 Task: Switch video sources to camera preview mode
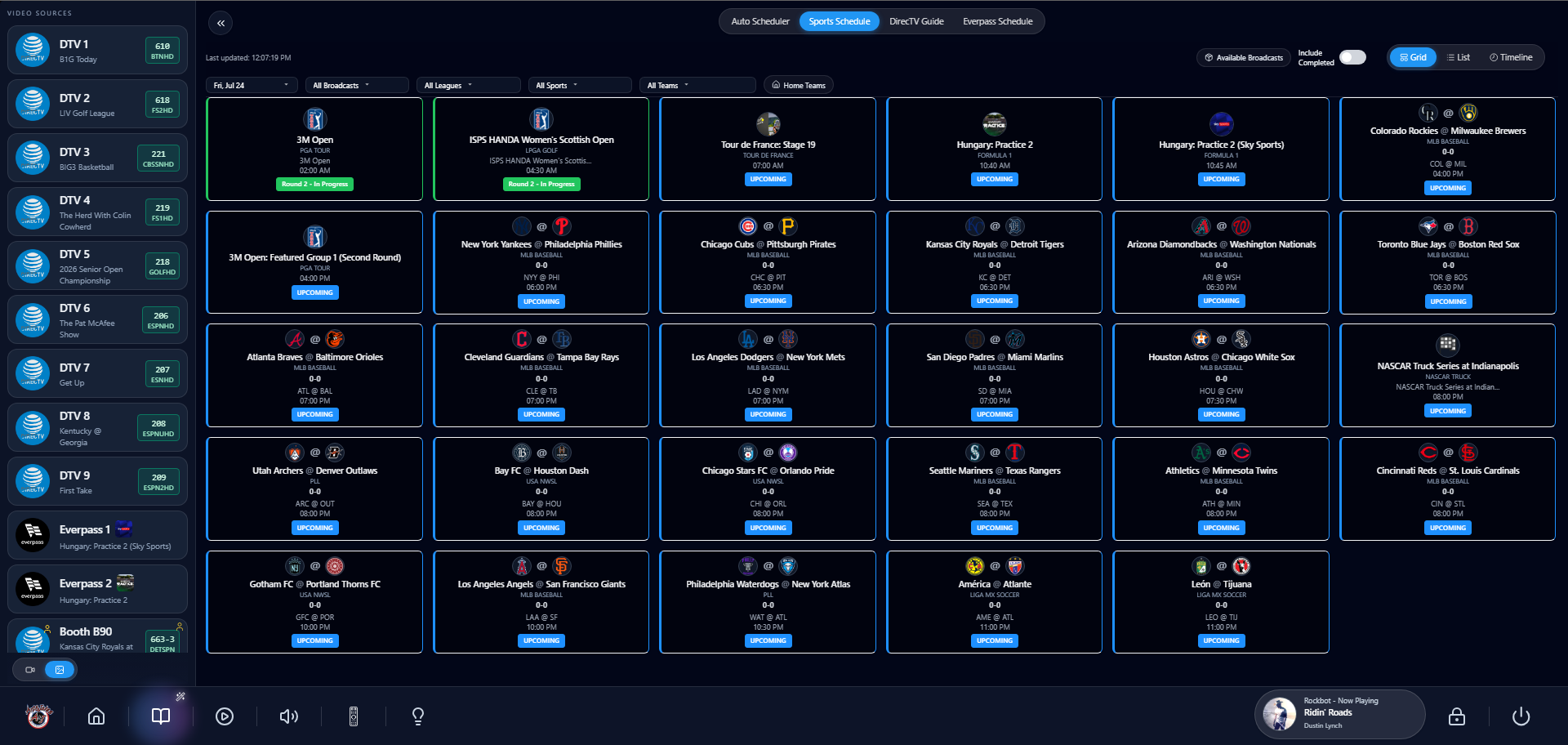point(30,670)
